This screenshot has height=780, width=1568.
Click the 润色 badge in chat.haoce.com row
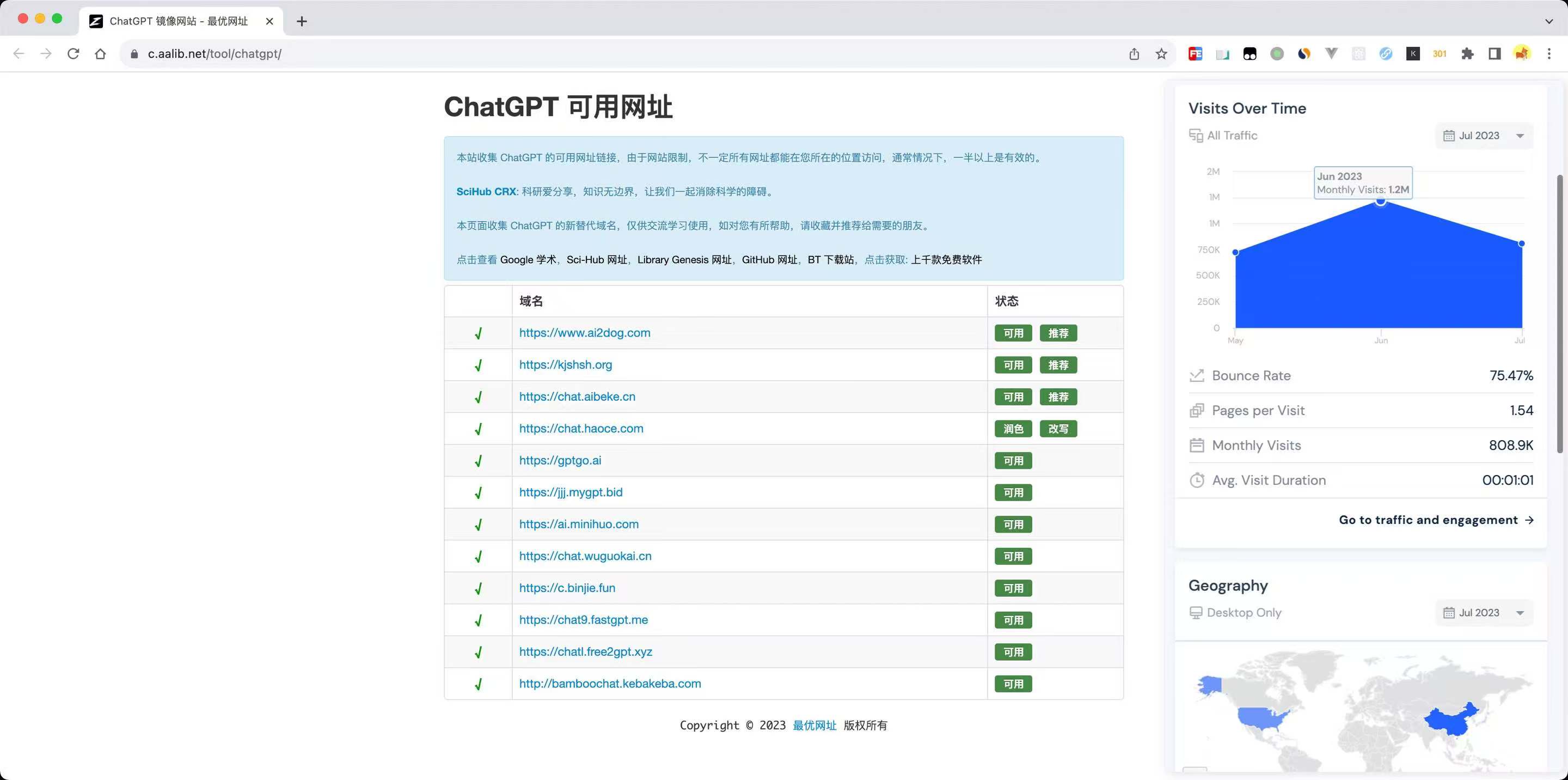point(1013,429)
